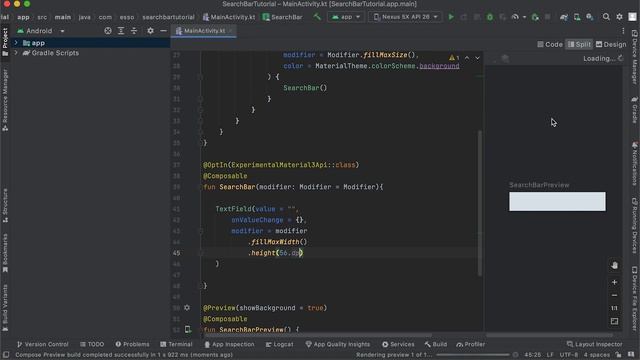Screen dimensions: 640x360
Task: Switch editor to Split view mode
Action: pos(579,44)
